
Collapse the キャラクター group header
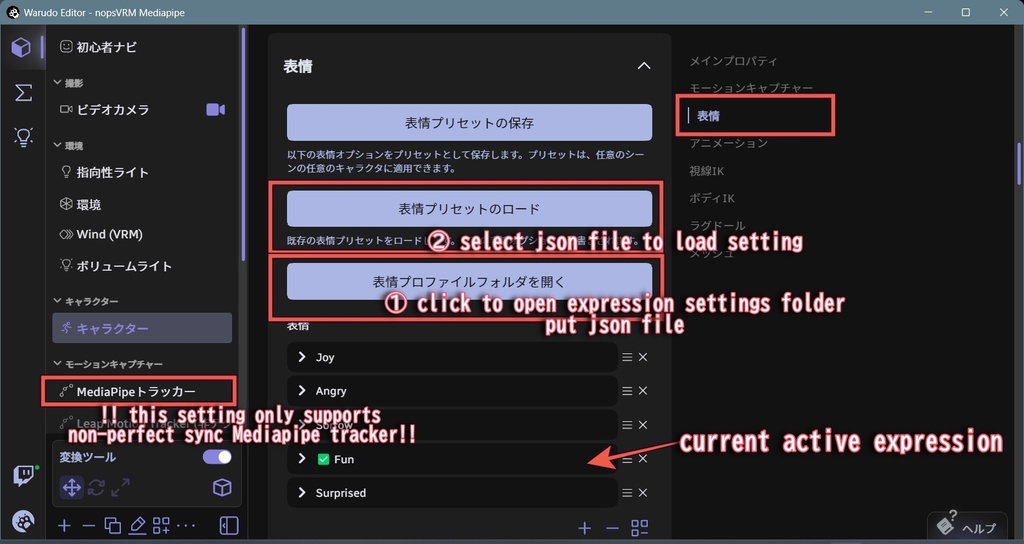click(86, 301)
